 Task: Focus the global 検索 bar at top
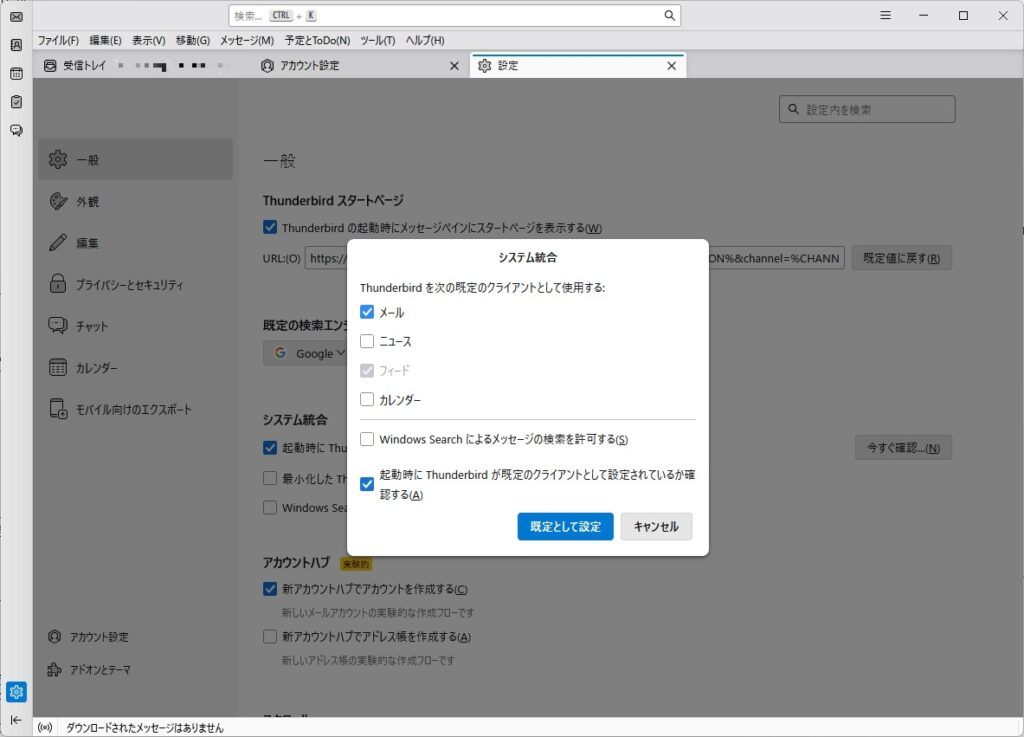455,16
